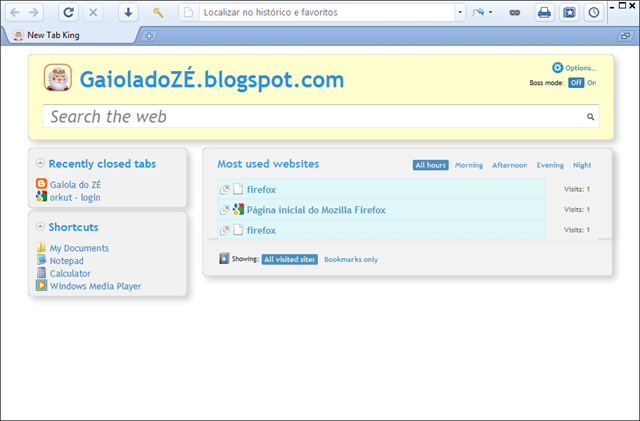Filter by Evening
Image resolution: width=640 pixels, height=421 pixels.
[550, 165]
